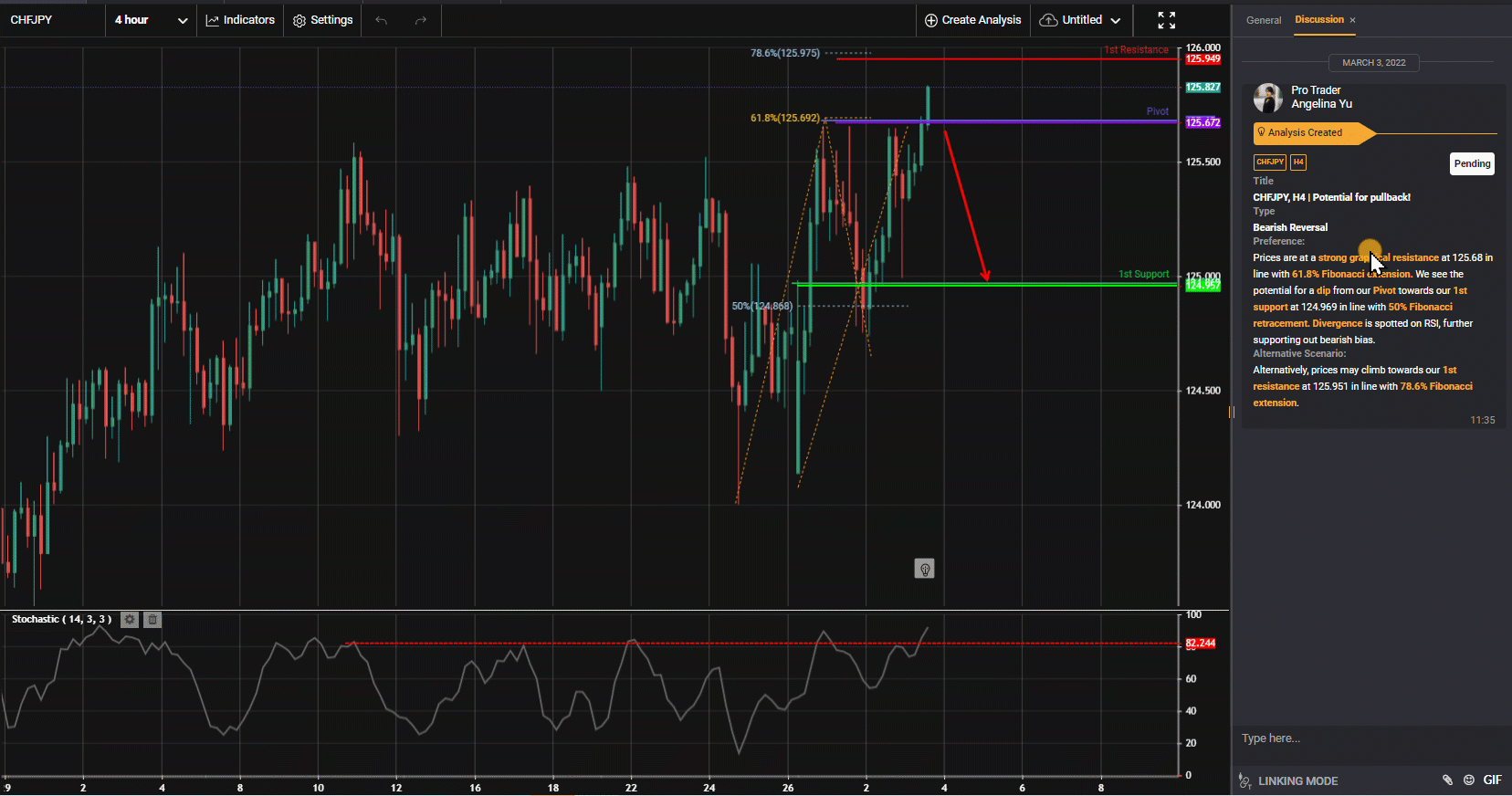Click title 'CHFJPY, H4 | Potential for pullback!'

click(1331, 197)
